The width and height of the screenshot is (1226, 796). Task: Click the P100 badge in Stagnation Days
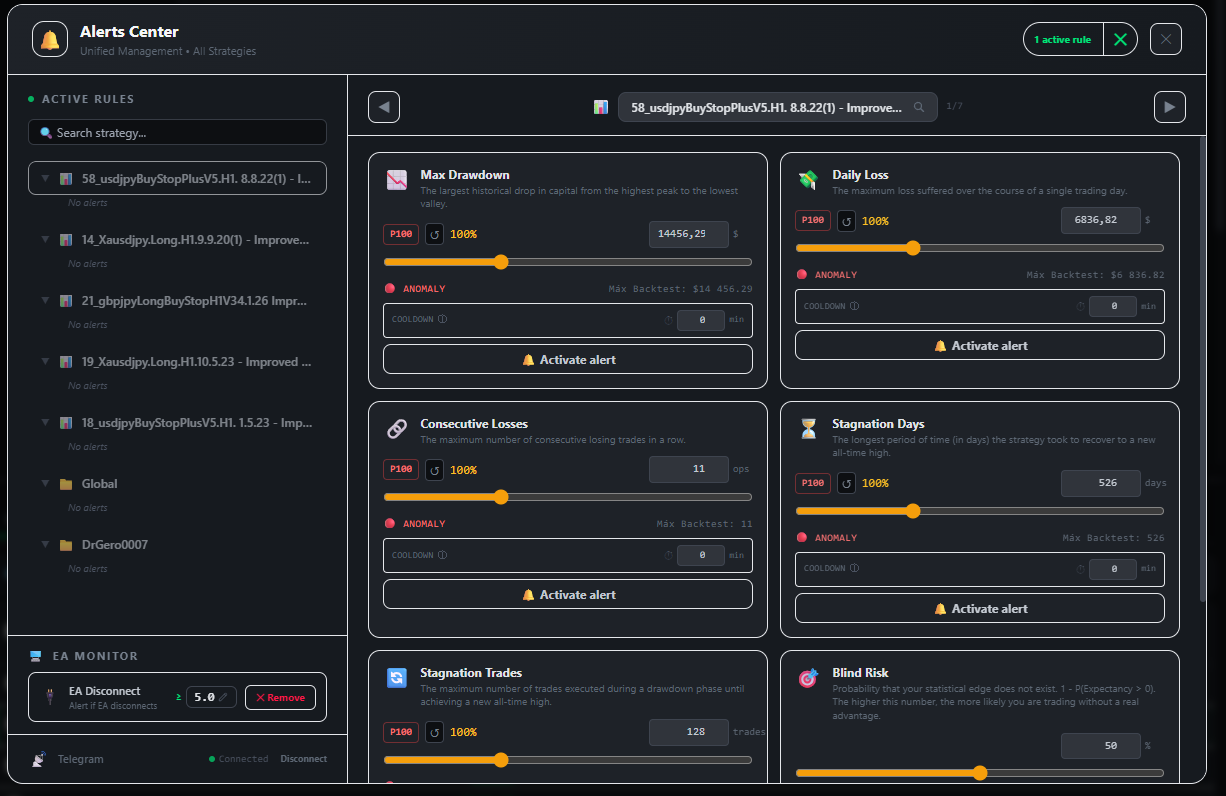point(813,483)
